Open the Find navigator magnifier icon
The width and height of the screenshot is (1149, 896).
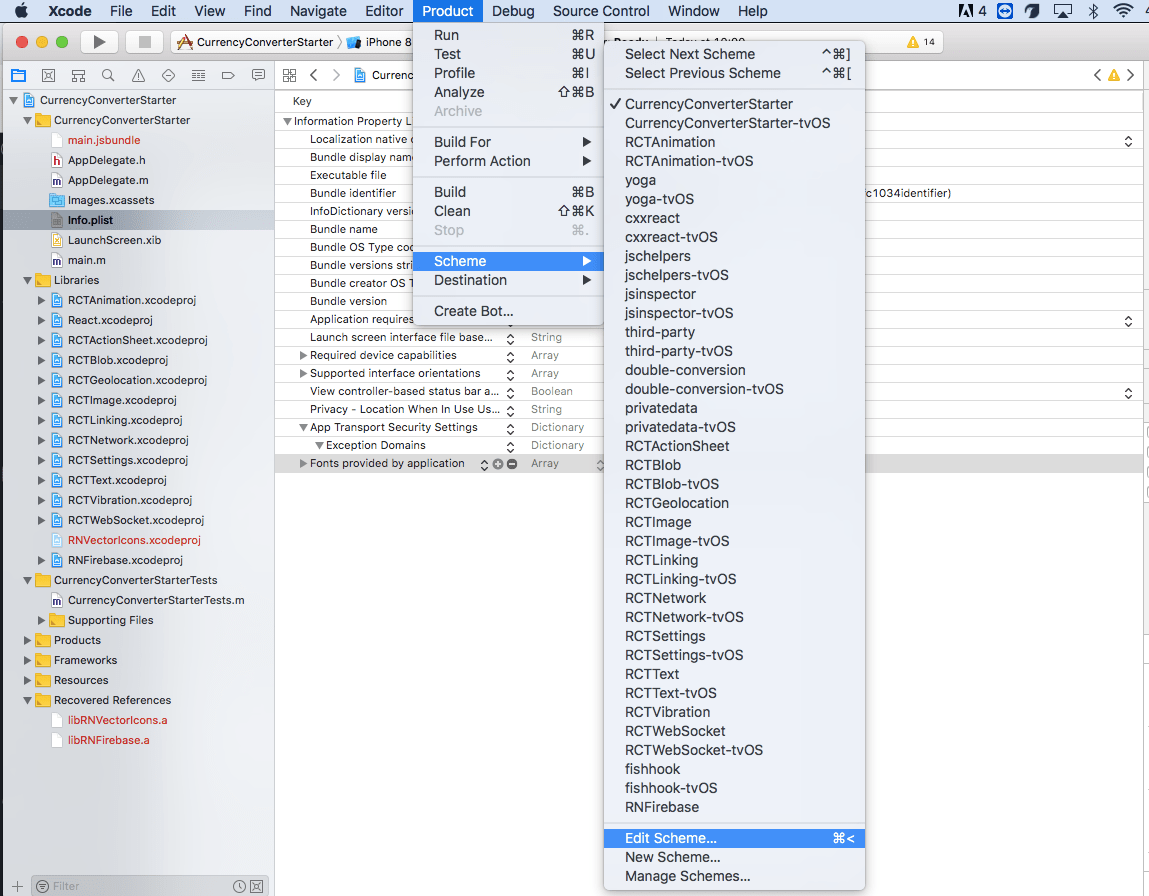(x=108, y=75)
